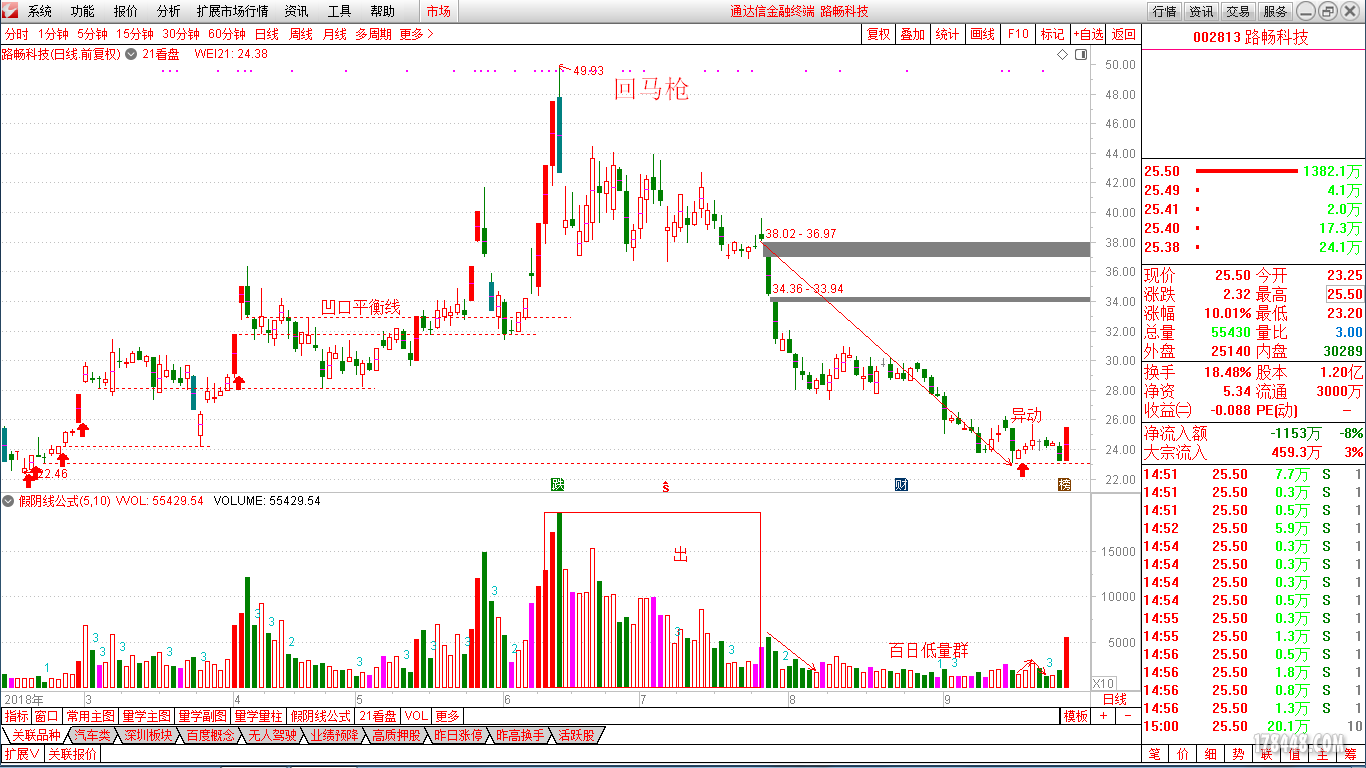Click the 返回 button

pyautogui.click(x=1124, y=34)
